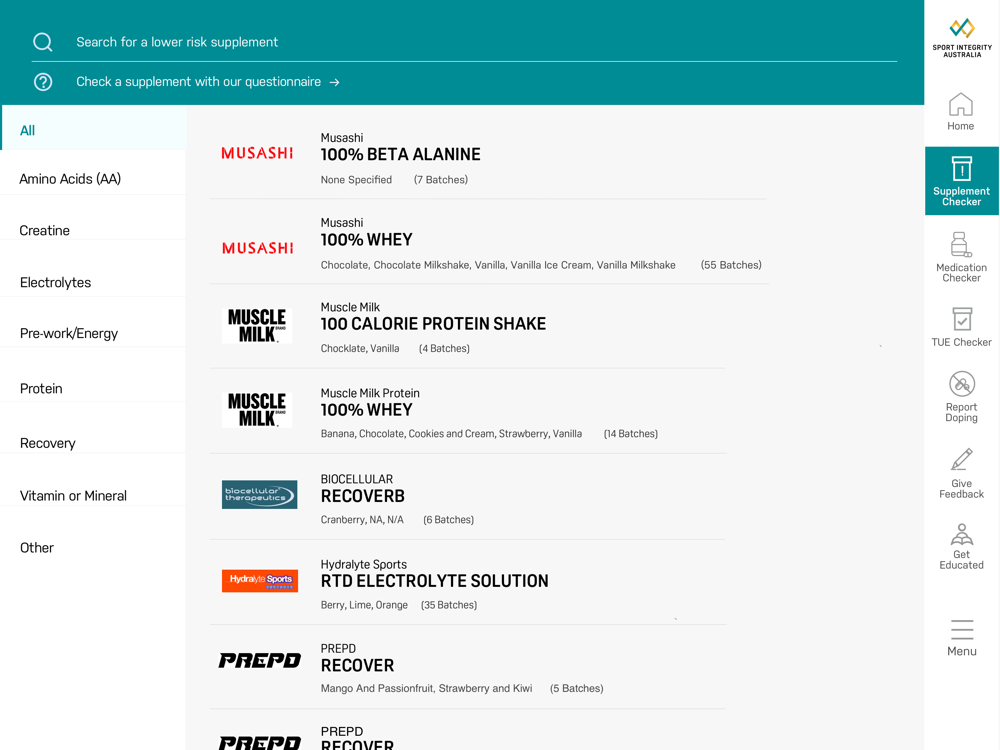Click the arrow after questionnaire link
The width and height of the screenshot is (1000, 750).
pos(334,82)
